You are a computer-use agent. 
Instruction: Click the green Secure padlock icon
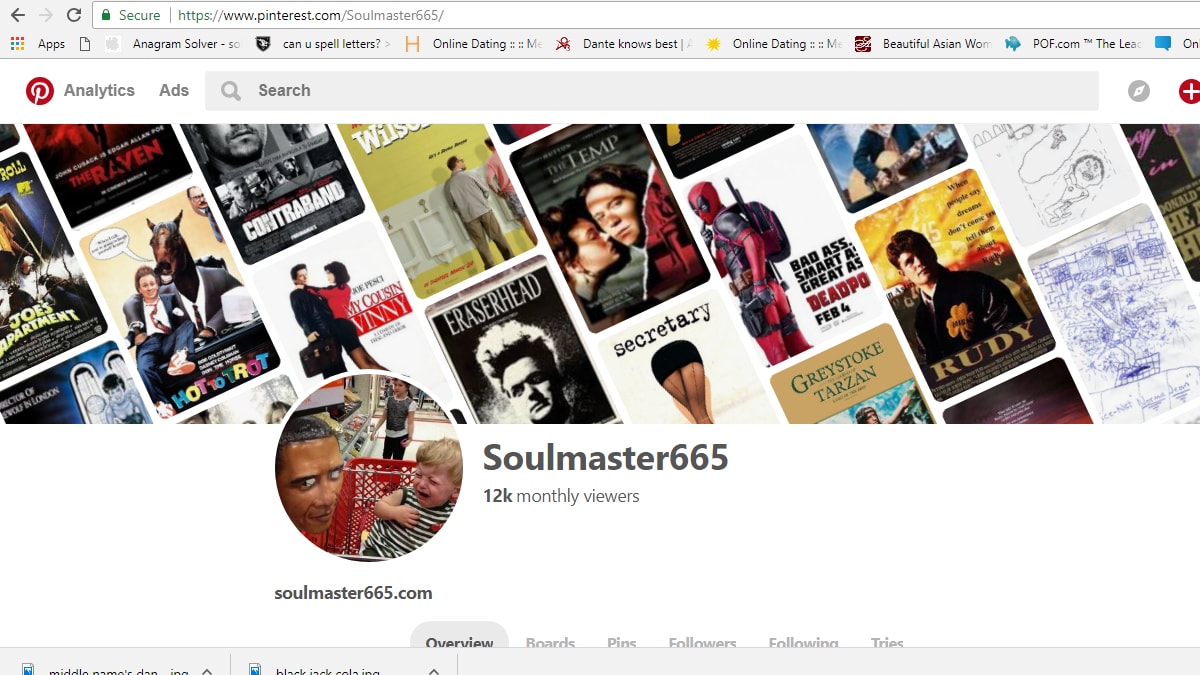[x=106, y=15]
